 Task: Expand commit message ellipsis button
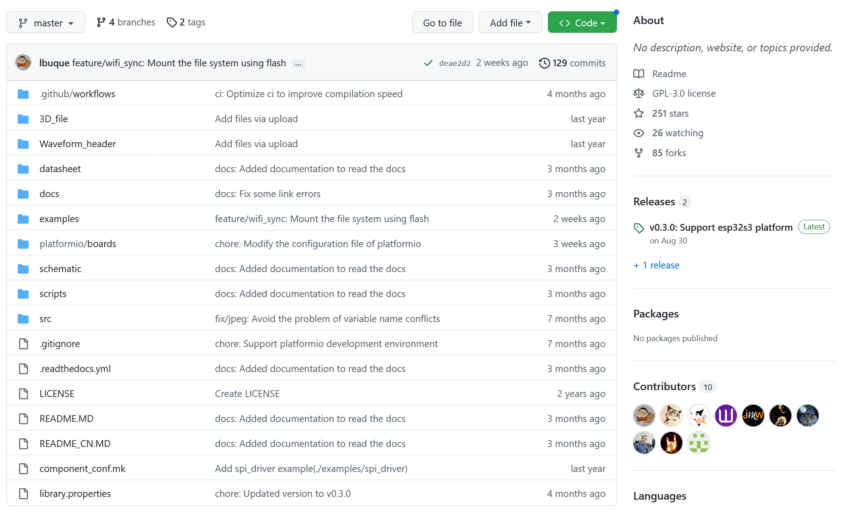299,64
